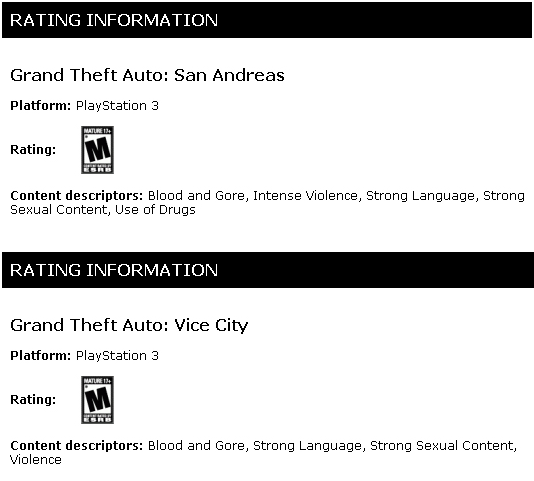Click Strong Language in San Andreas descriptors
The image size is (534, 481).
click(x=420, y=196)
